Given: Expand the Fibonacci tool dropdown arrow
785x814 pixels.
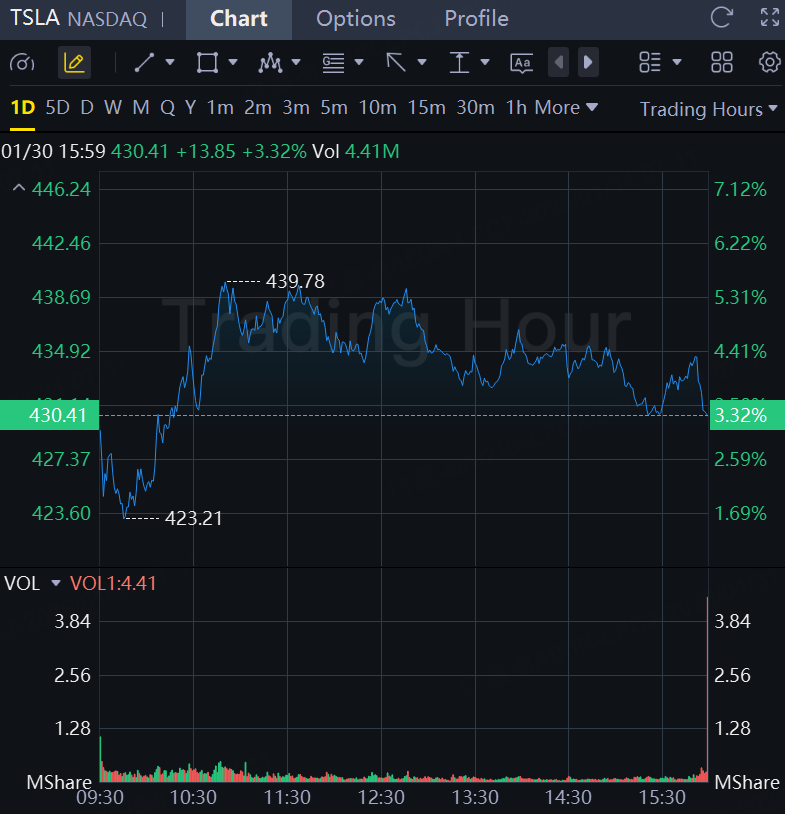Looking at the screenshot, I should (359, 62).
